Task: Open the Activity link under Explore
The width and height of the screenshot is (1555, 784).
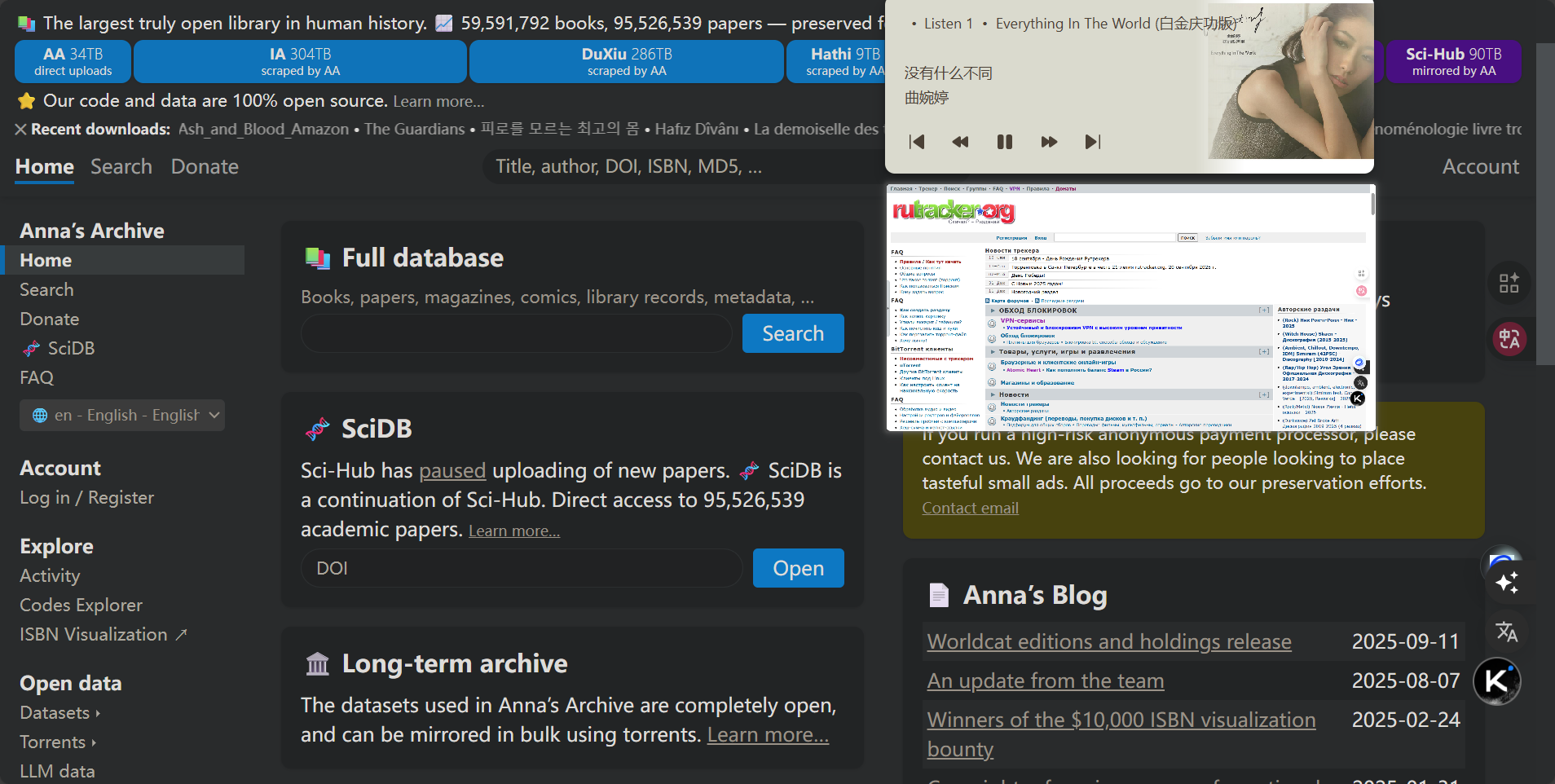Action: [50, 576]
